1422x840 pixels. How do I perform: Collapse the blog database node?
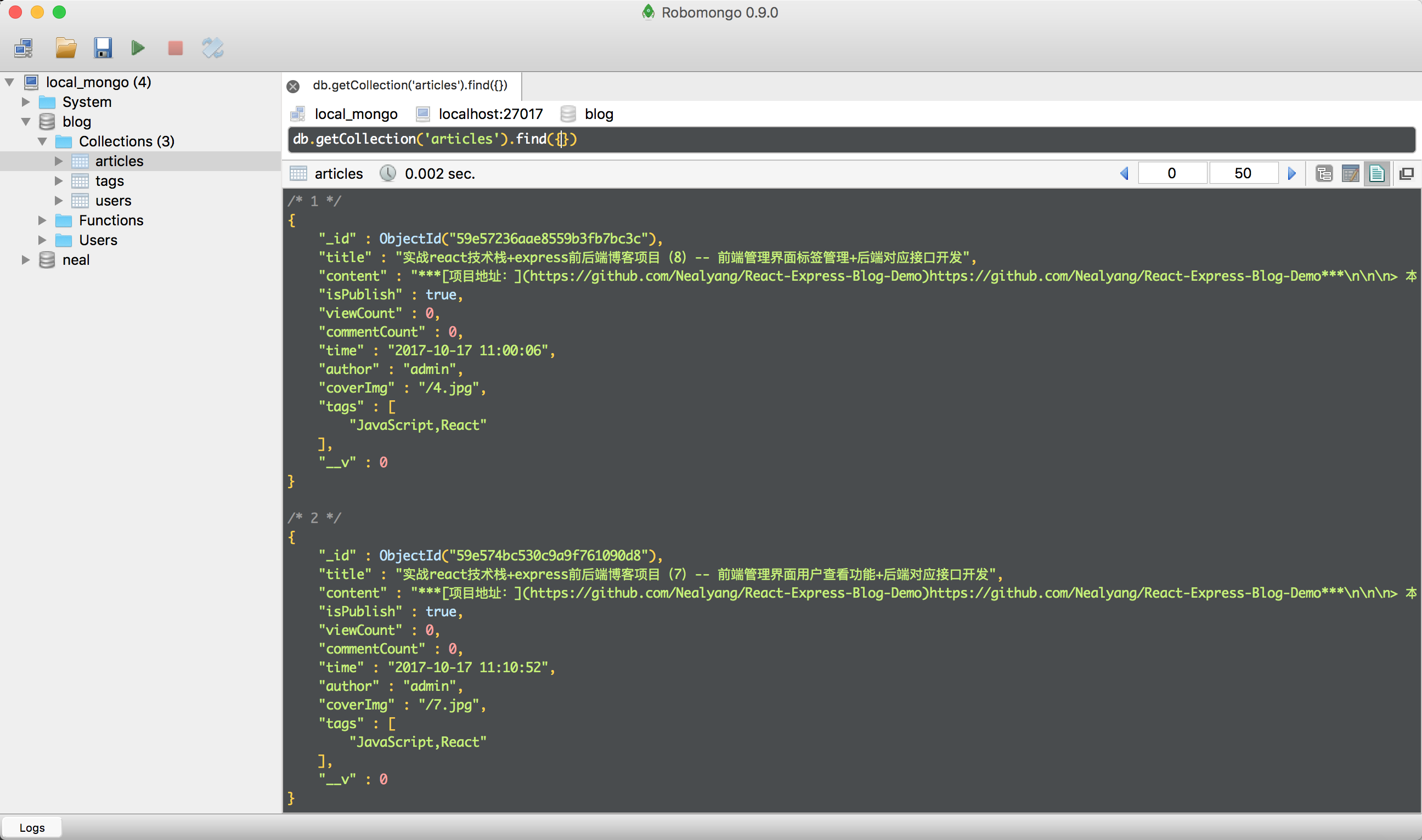(26, 121)
